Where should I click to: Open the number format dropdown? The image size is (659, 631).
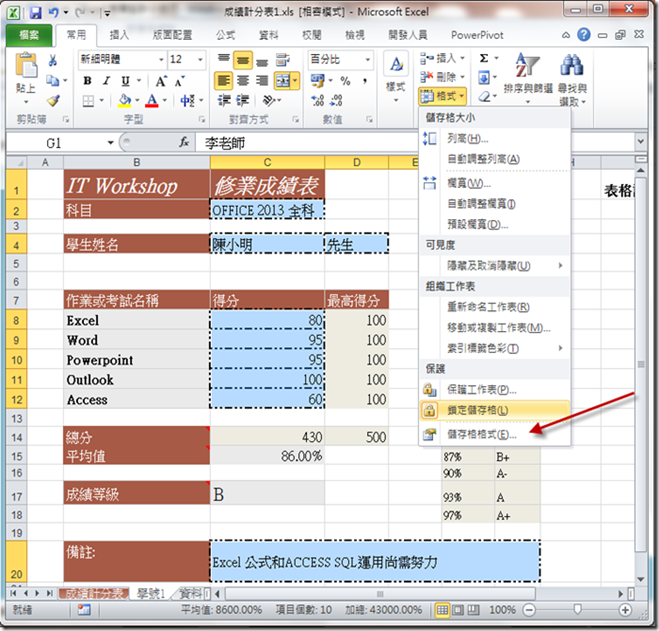tap(367, 60)
